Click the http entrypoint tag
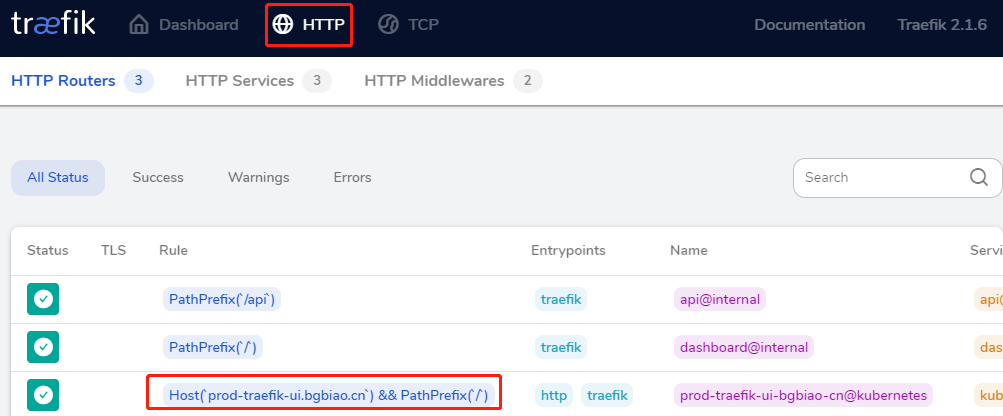Image resolution: width=1003 pixels, height=416 pixels. pos(554,396)
